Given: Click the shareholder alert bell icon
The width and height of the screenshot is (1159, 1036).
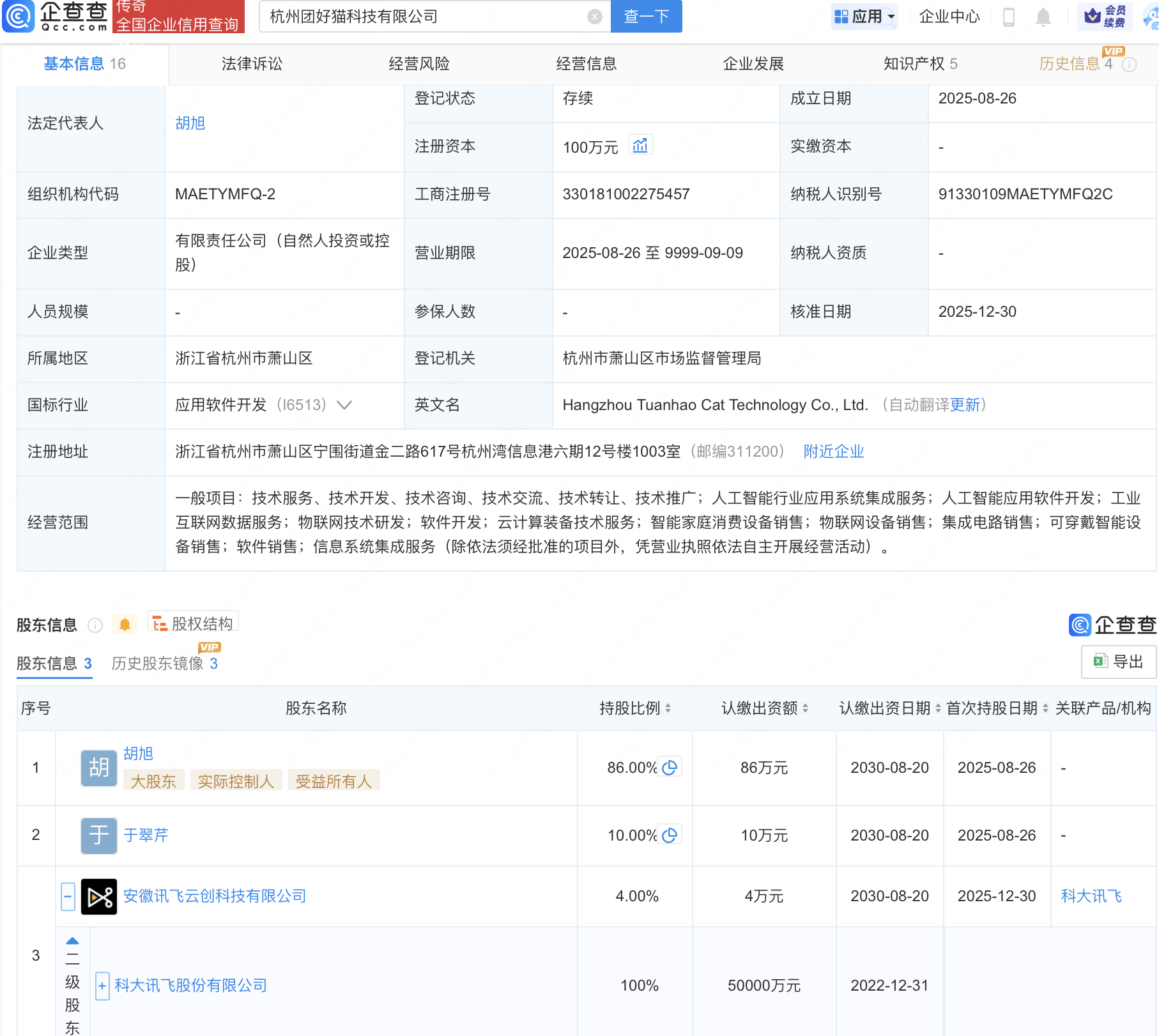Looking at the screenshot, I should (x=125, y=625).
